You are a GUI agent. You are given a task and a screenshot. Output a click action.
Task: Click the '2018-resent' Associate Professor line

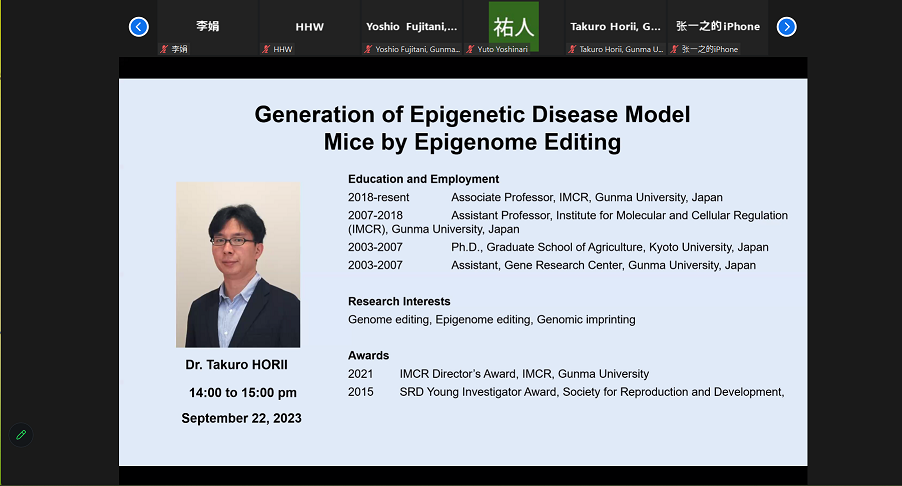[x=535, y=197]
